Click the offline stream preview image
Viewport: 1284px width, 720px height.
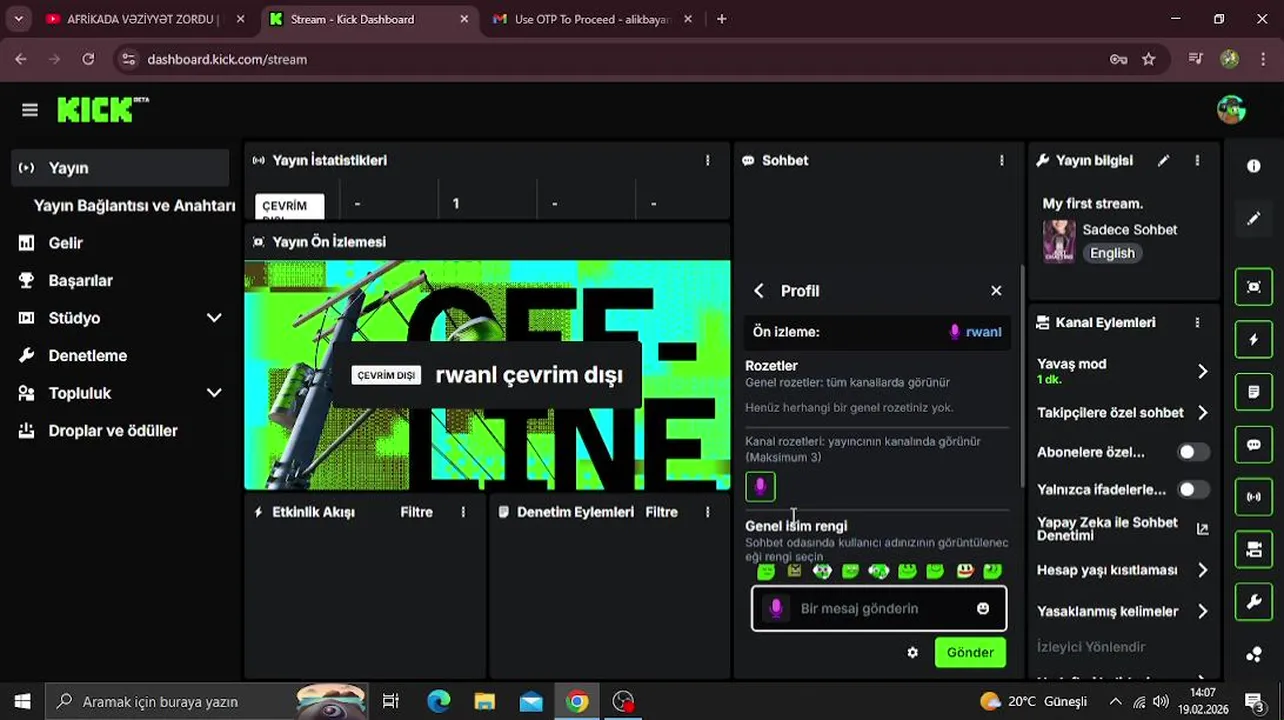[x=487, y=375]
